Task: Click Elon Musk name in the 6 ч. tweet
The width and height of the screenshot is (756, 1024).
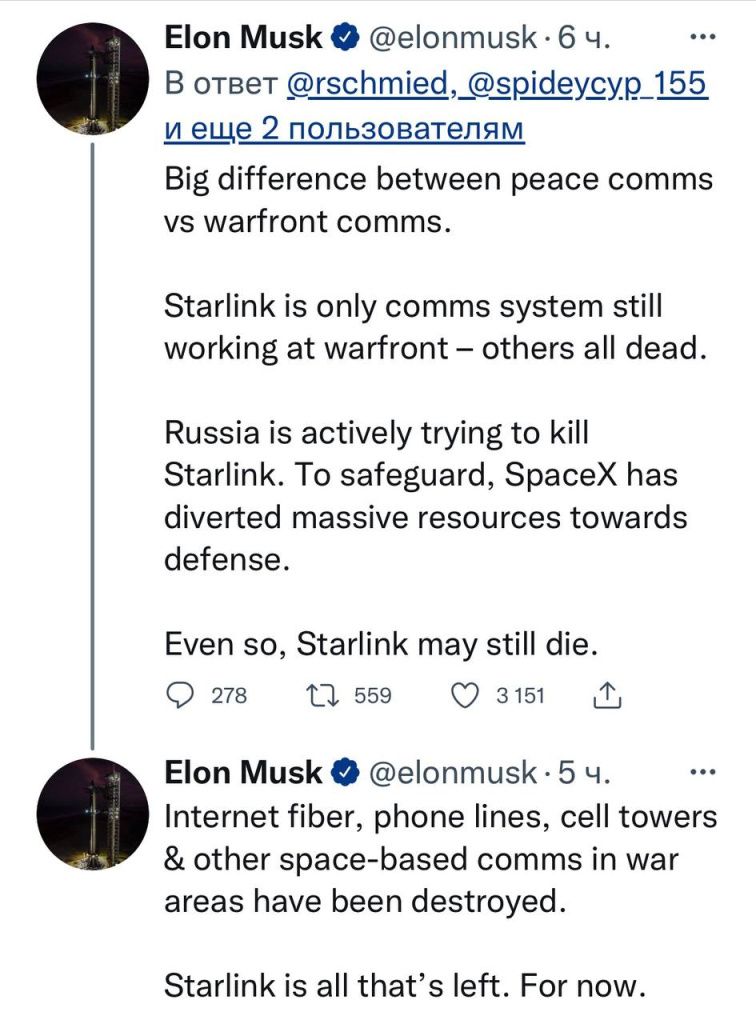Action: (243, 38)
